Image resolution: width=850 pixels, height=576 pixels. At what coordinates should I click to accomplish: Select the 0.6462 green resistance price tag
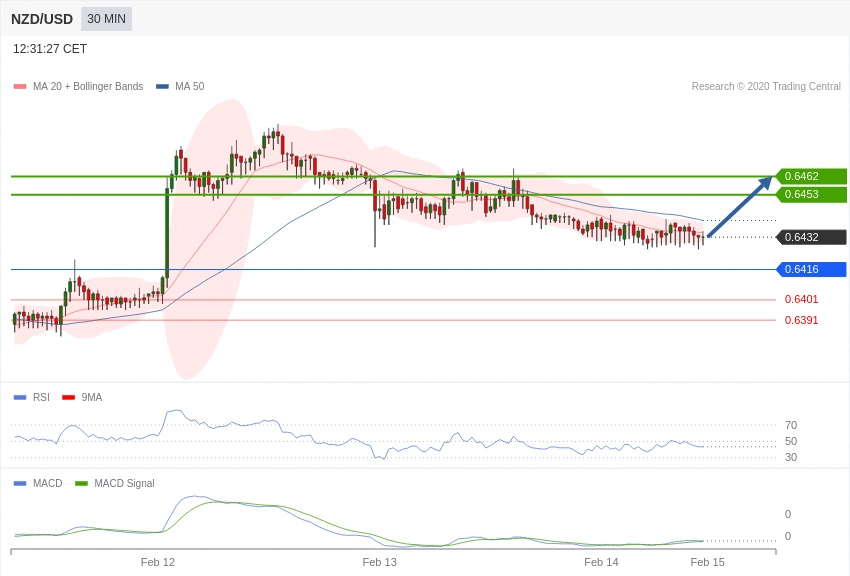[811, 176]
